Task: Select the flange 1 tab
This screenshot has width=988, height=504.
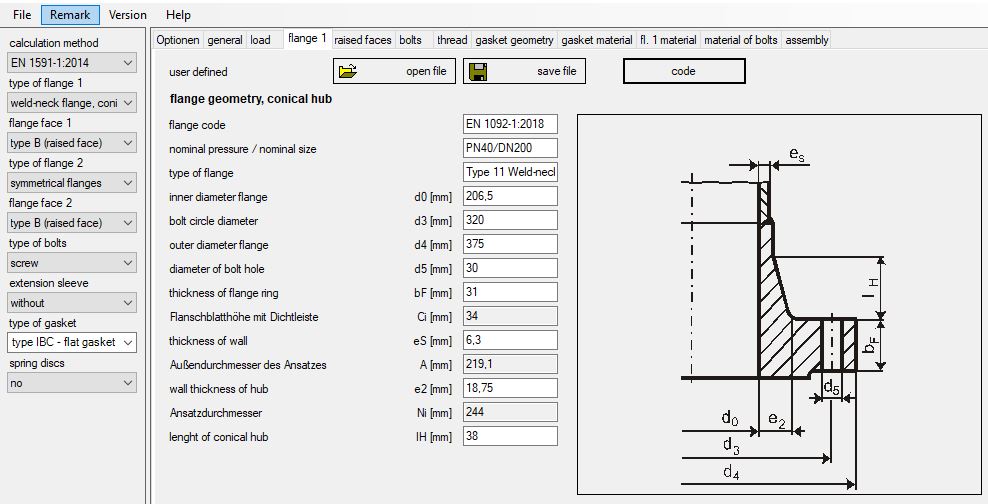Action: (307, 38)
